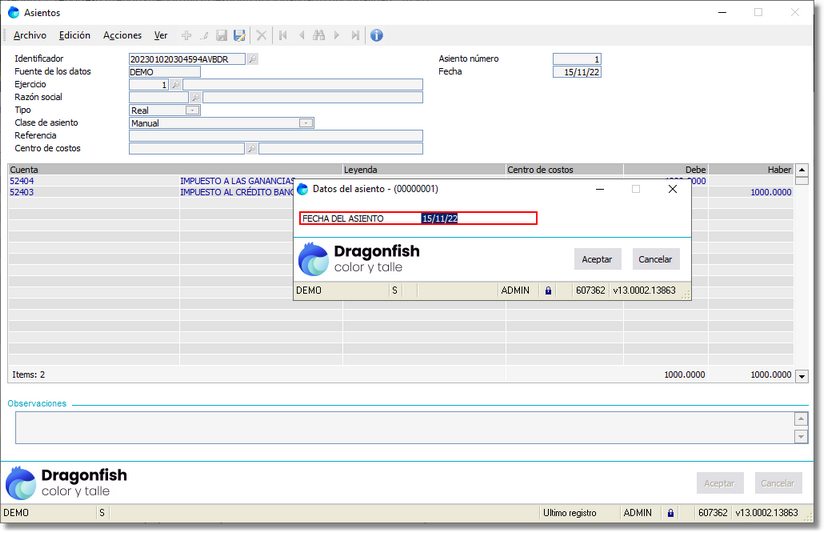Screen dimensions: 824x533
Task: Click Cancelar in Datos del asiento dialog
Action: [x=655, y=259]
